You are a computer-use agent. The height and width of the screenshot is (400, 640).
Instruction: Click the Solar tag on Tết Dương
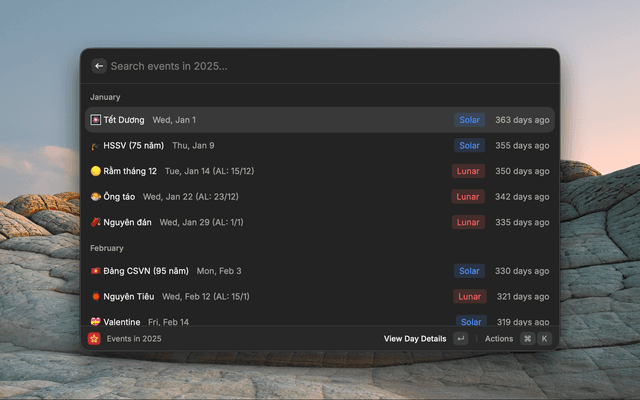coord(469,120)
